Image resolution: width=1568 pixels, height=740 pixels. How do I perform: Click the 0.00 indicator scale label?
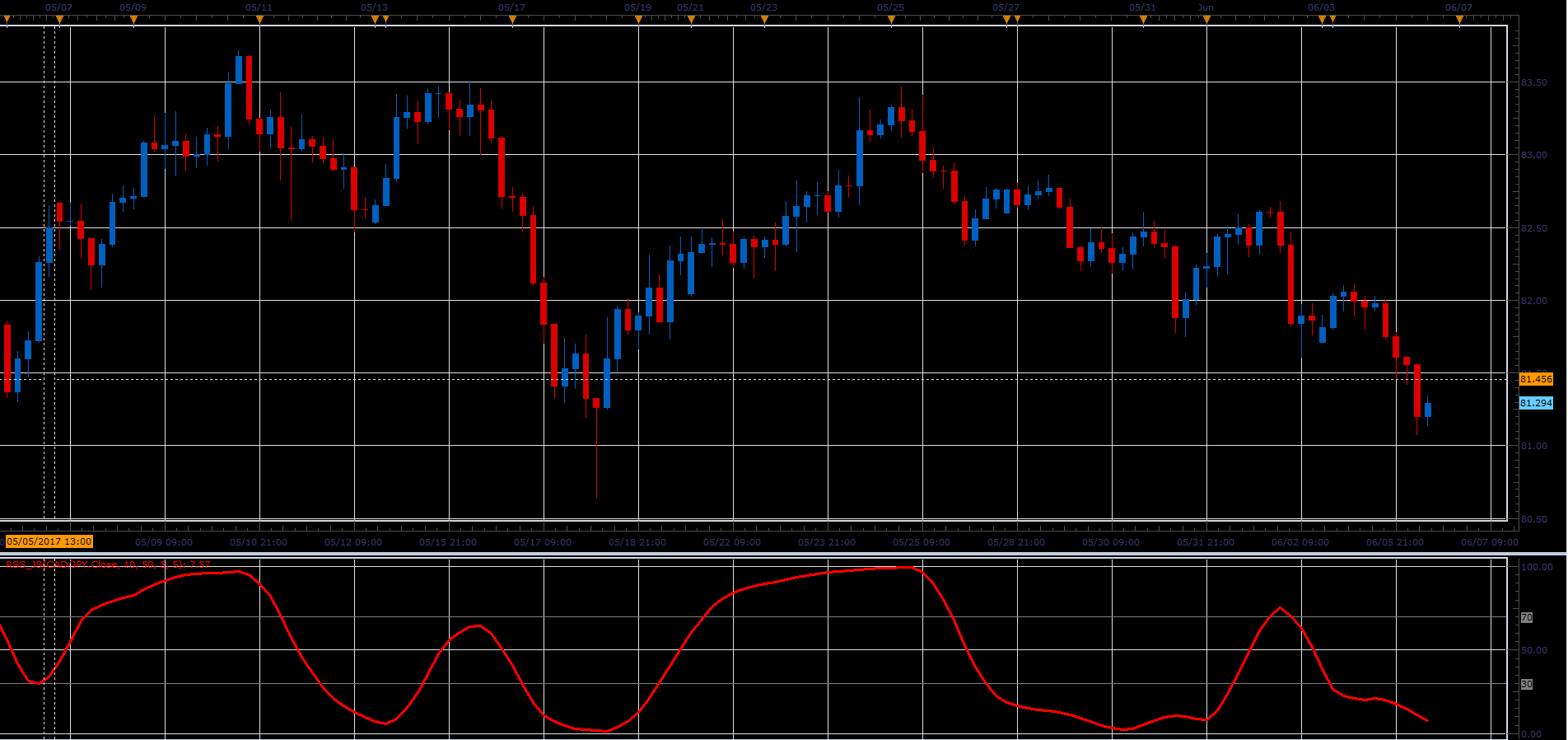click(x=1532, y=734)
